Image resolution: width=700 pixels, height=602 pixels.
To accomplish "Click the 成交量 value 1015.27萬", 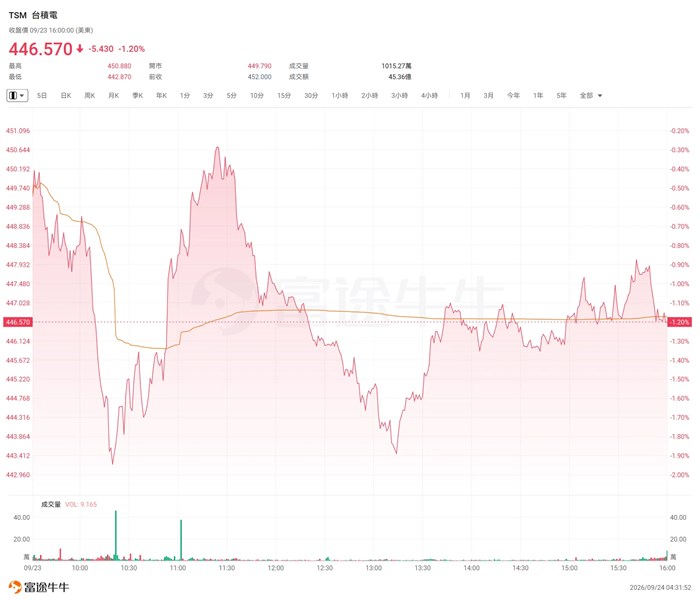I will 396,66.
